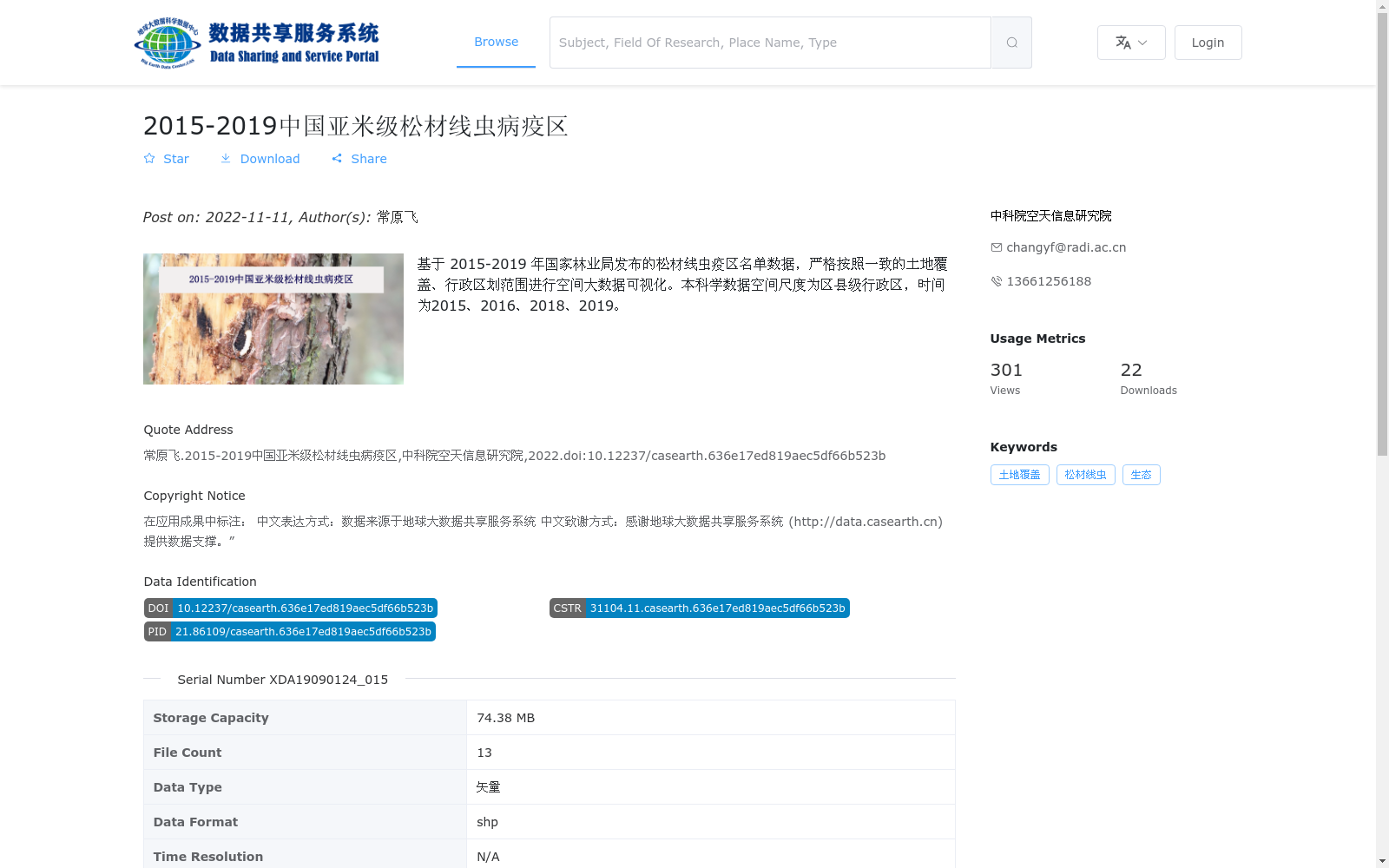Viewport: 1389px width, 868px height.
Task: Open the pine wood dataset thumbnail image
Action: click(x=273, y=319)
